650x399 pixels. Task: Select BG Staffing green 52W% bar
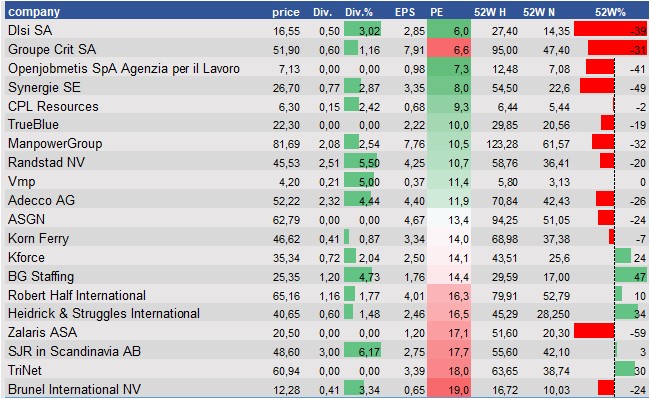coord(631,276)
